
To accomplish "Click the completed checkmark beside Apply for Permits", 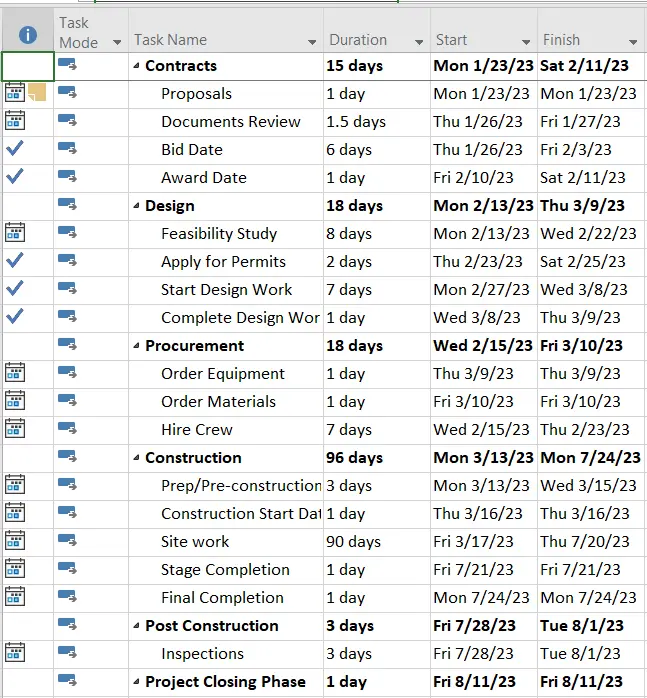I will tap(15, 261).
